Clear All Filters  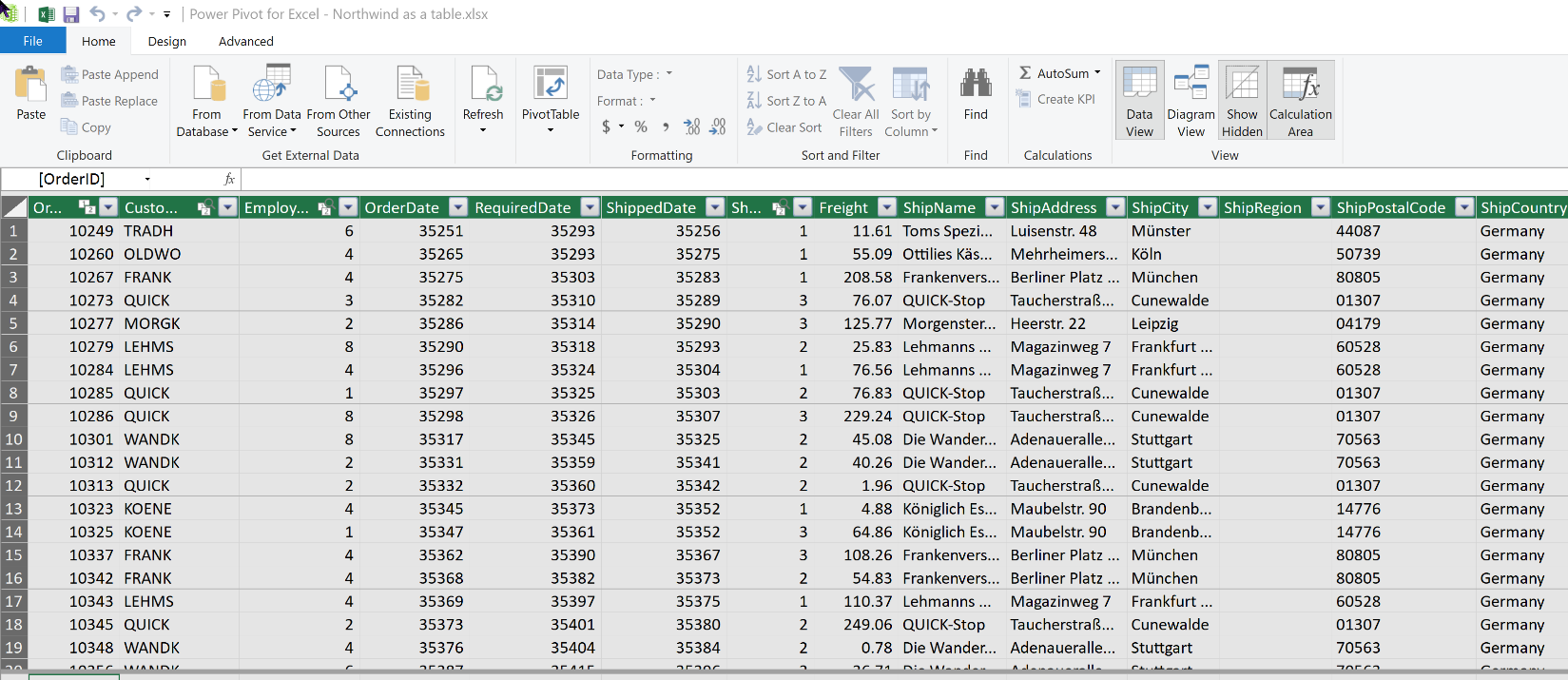click(856, 101)
